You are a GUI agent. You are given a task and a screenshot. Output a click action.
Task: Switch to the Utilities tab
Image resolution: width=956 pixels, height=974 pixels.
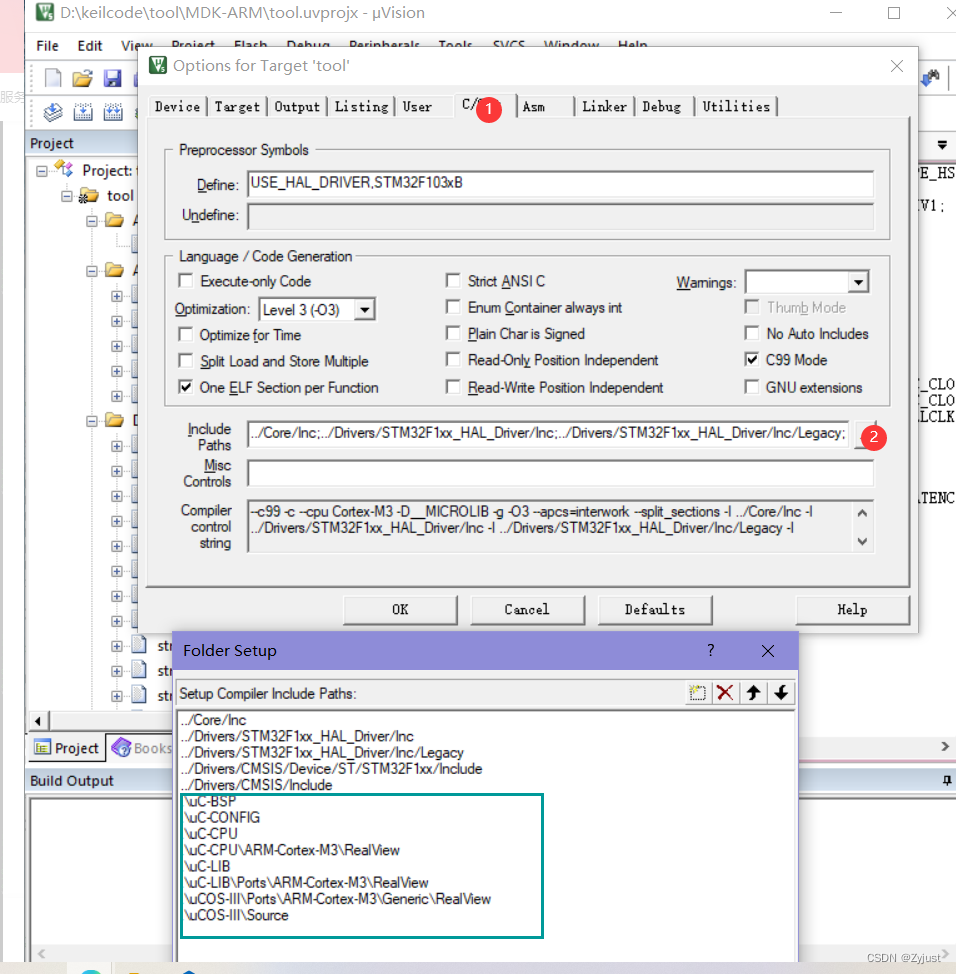[x=736, y=106]
